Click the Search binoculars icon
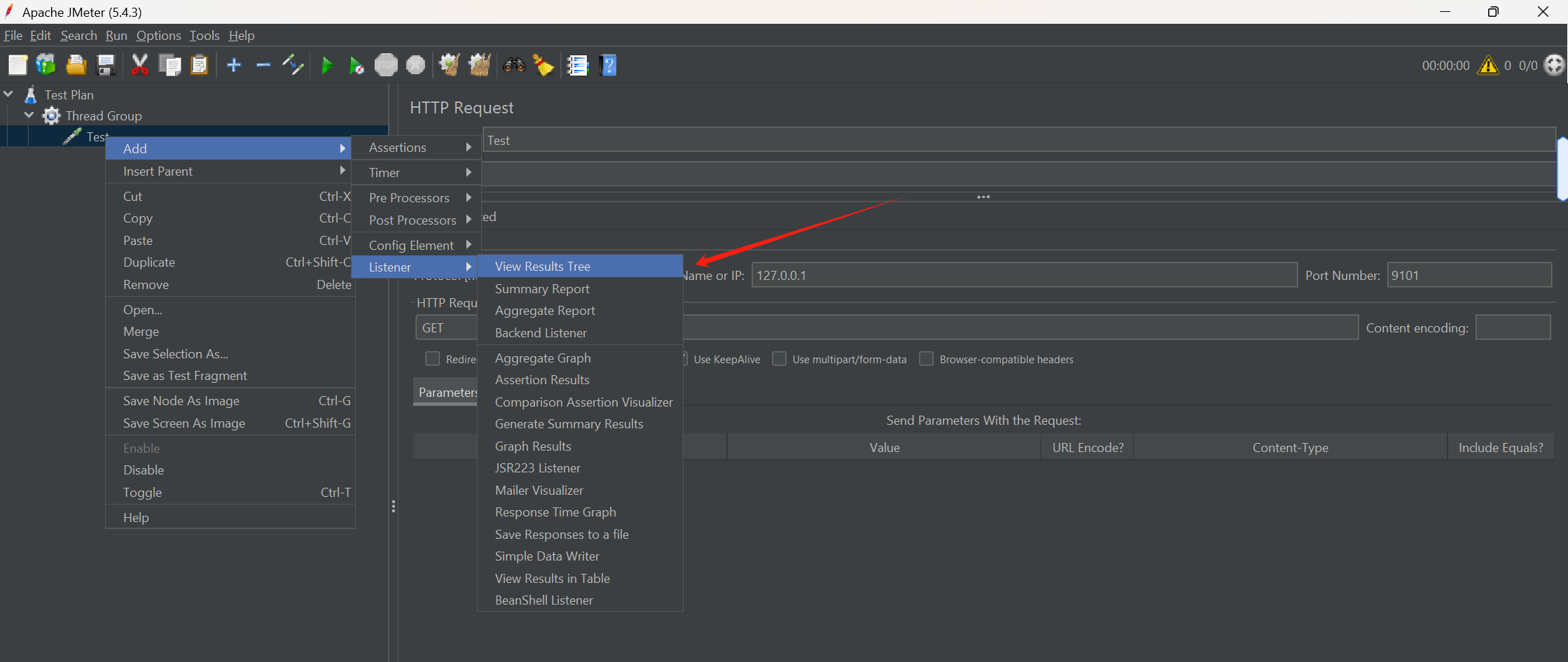Image resolution: width=1568 pixels, height=662 pixels. point(514,65)
